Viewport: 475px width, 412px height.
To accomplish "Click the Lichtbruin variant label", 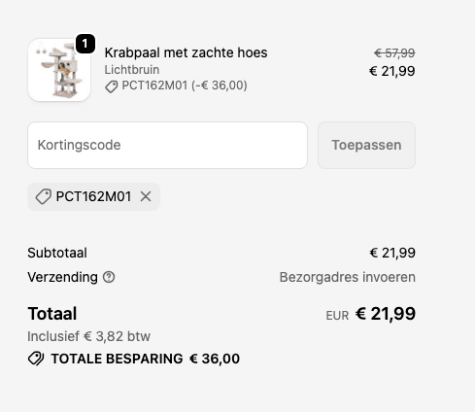I will coord(132,70).
